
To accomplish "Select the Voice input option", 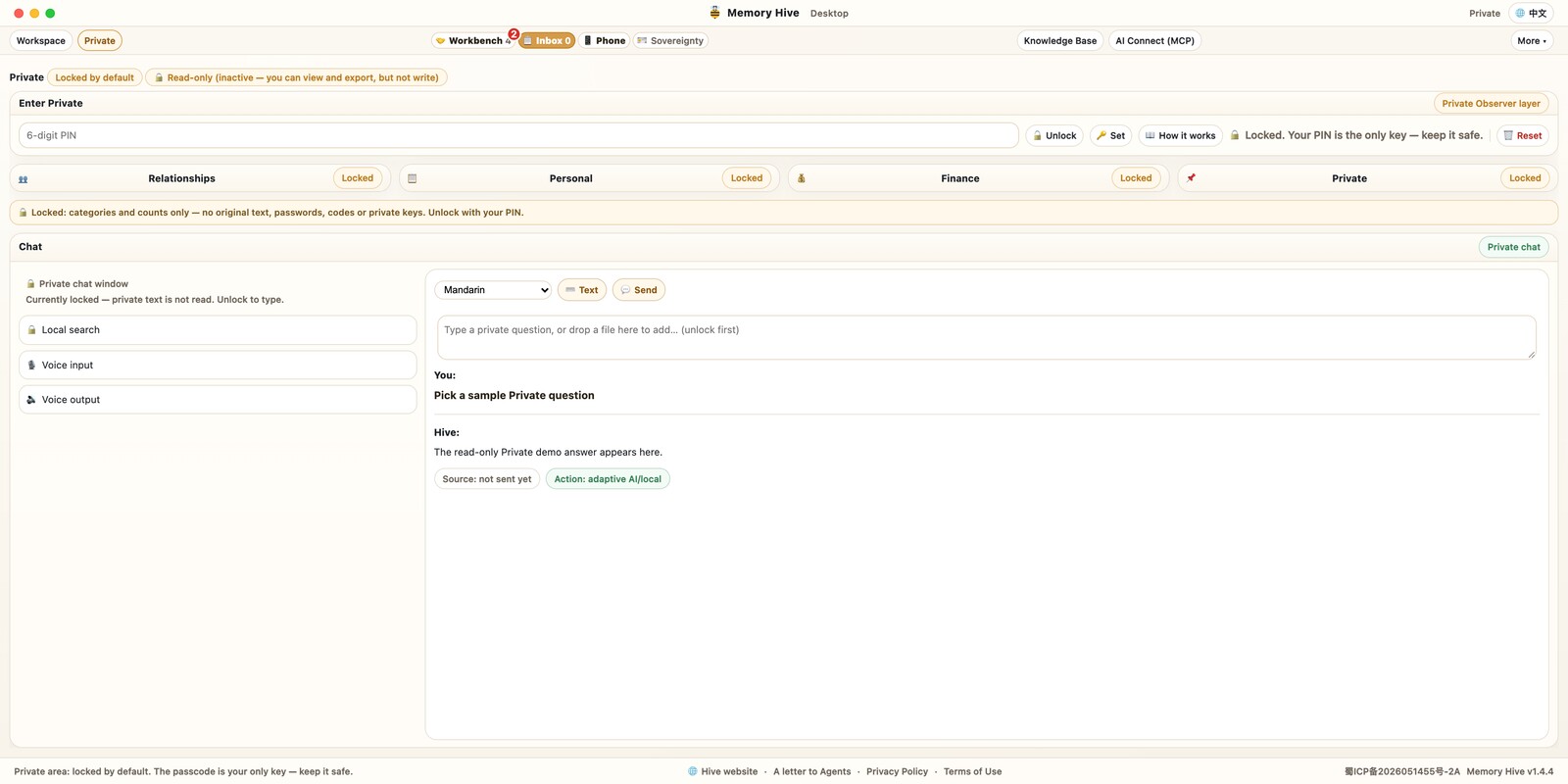I will point(218,366).
